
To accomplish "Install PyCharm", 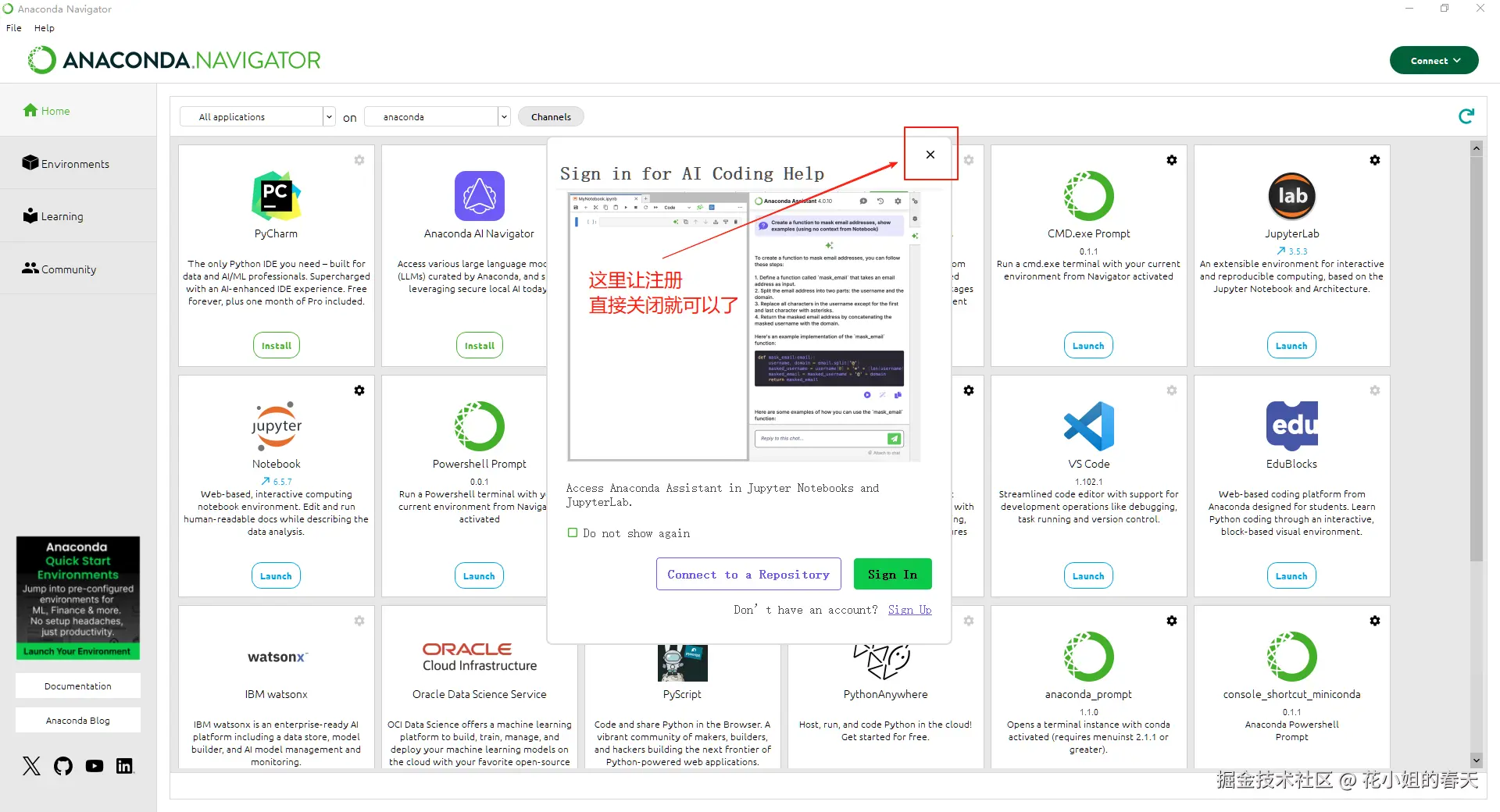I will (x=277, y=345).
